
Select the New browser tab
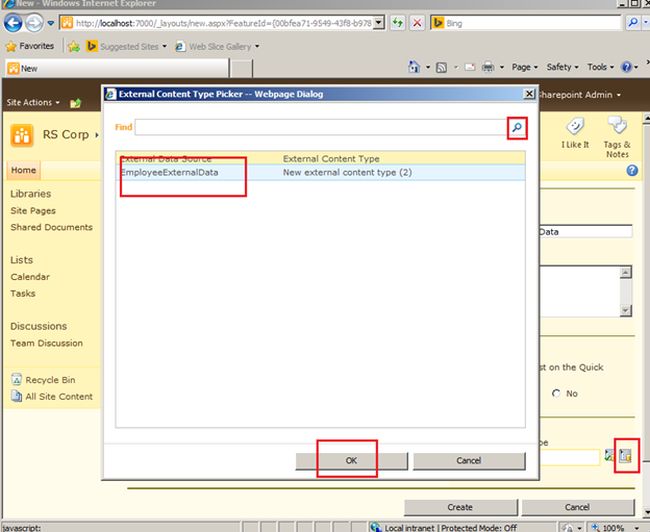[x=117, y=68]
